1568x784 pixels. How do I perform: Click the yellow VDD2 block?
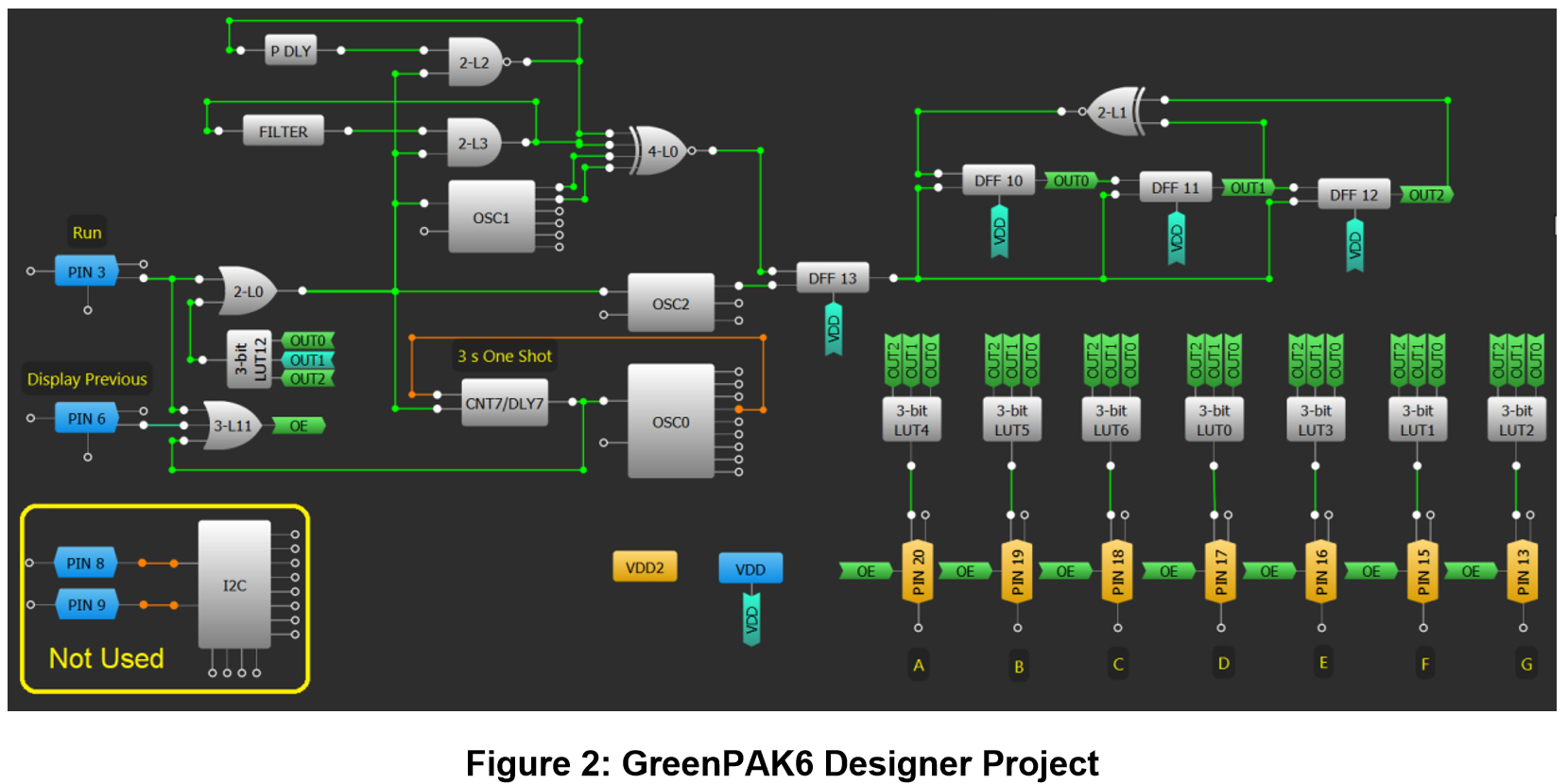645,567
